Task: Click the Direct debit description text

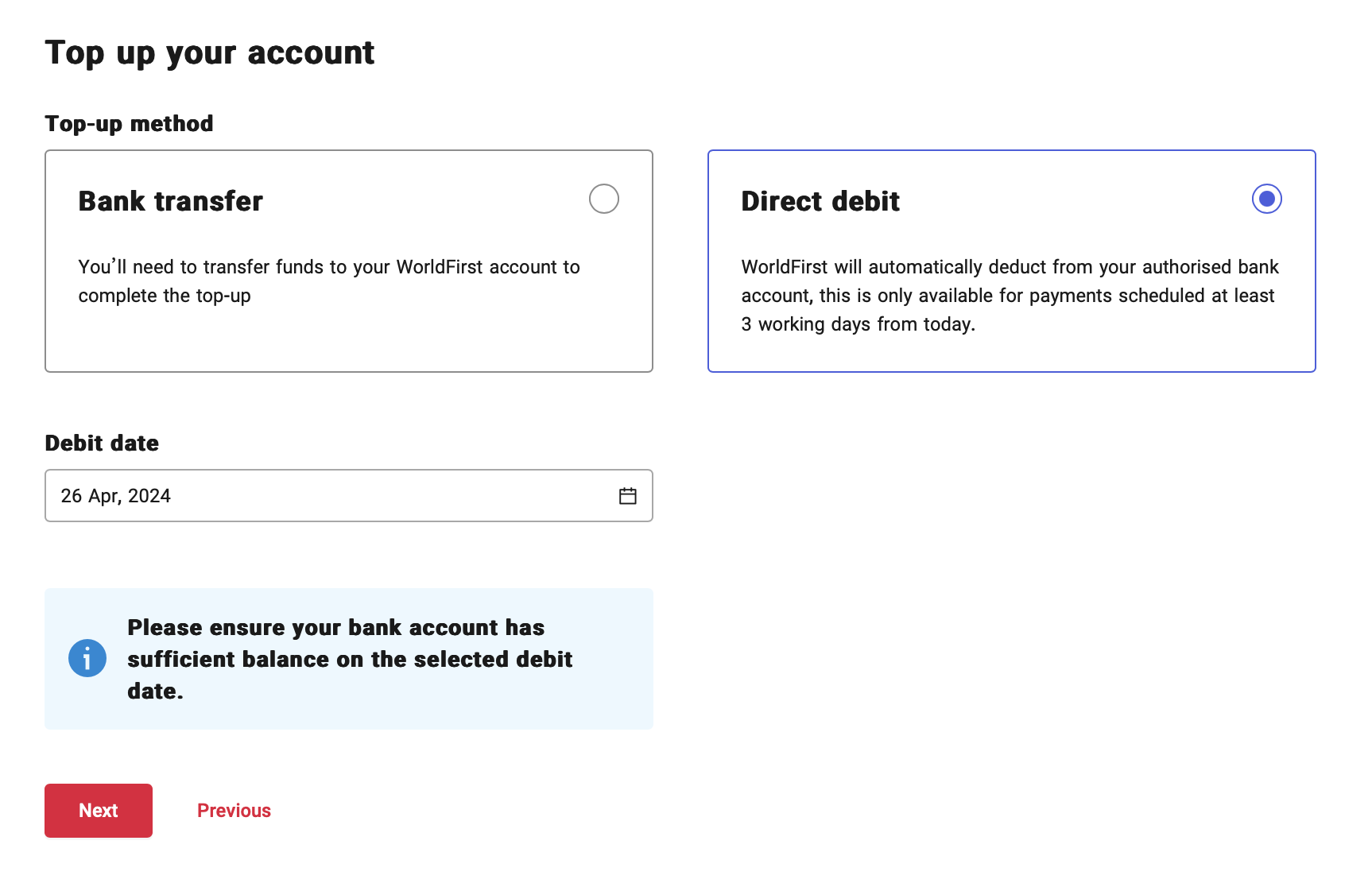Action: click(x=1010, y=295)
